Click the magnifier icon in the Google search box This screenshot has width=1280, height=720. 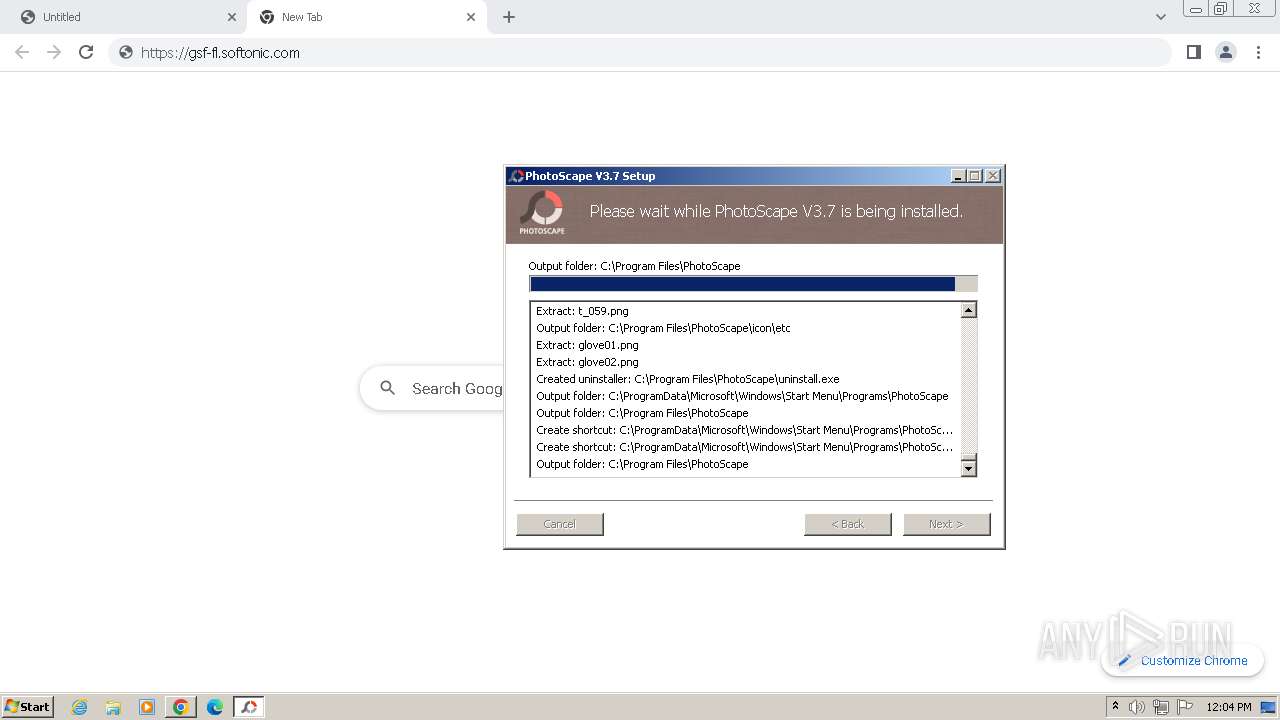(388, 388)
